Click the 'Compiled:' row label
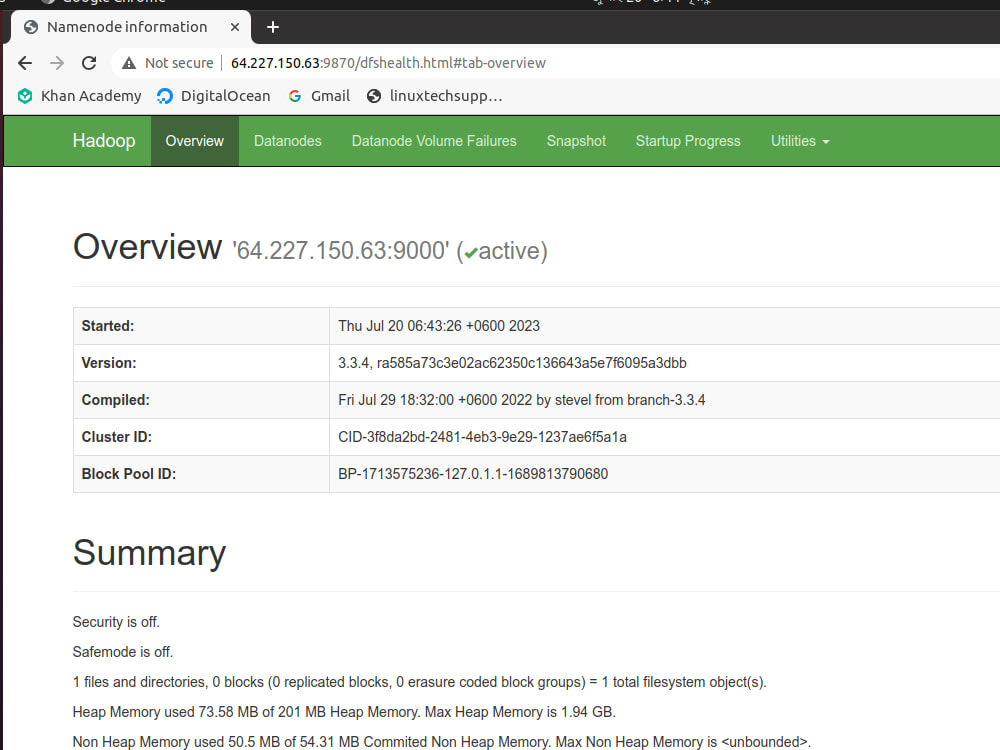Screen dimensions: 1000x750 pos(115,400)
